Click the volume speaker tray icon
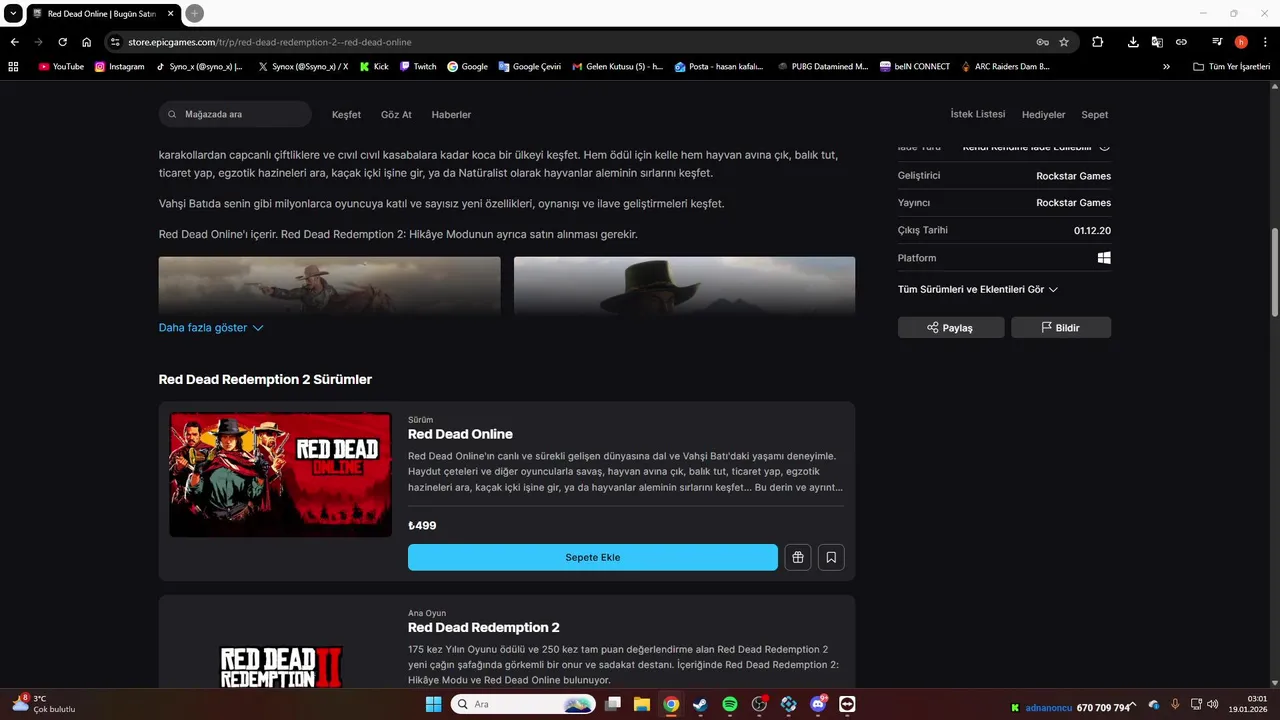The width and height of the screenshot is (1280, 720). click(1213, 704)
